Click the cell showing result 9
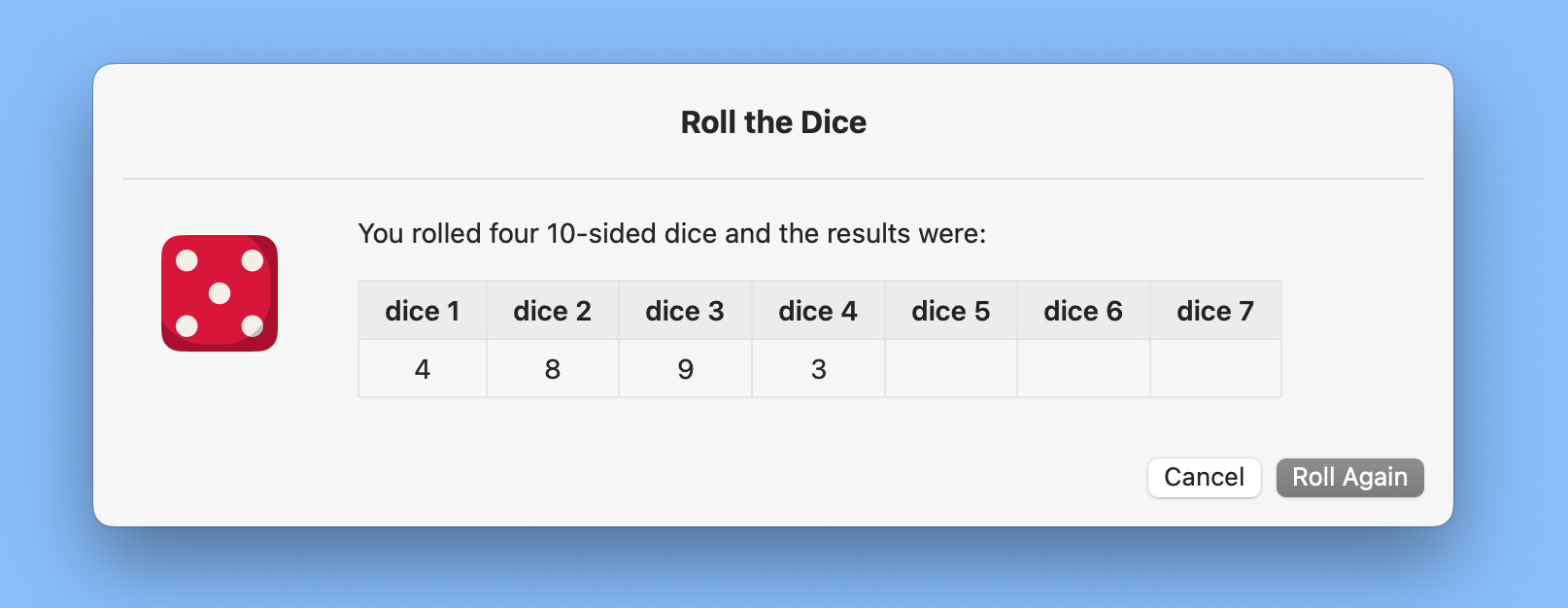Screen dimensions: 1568x608 point(685,369)
